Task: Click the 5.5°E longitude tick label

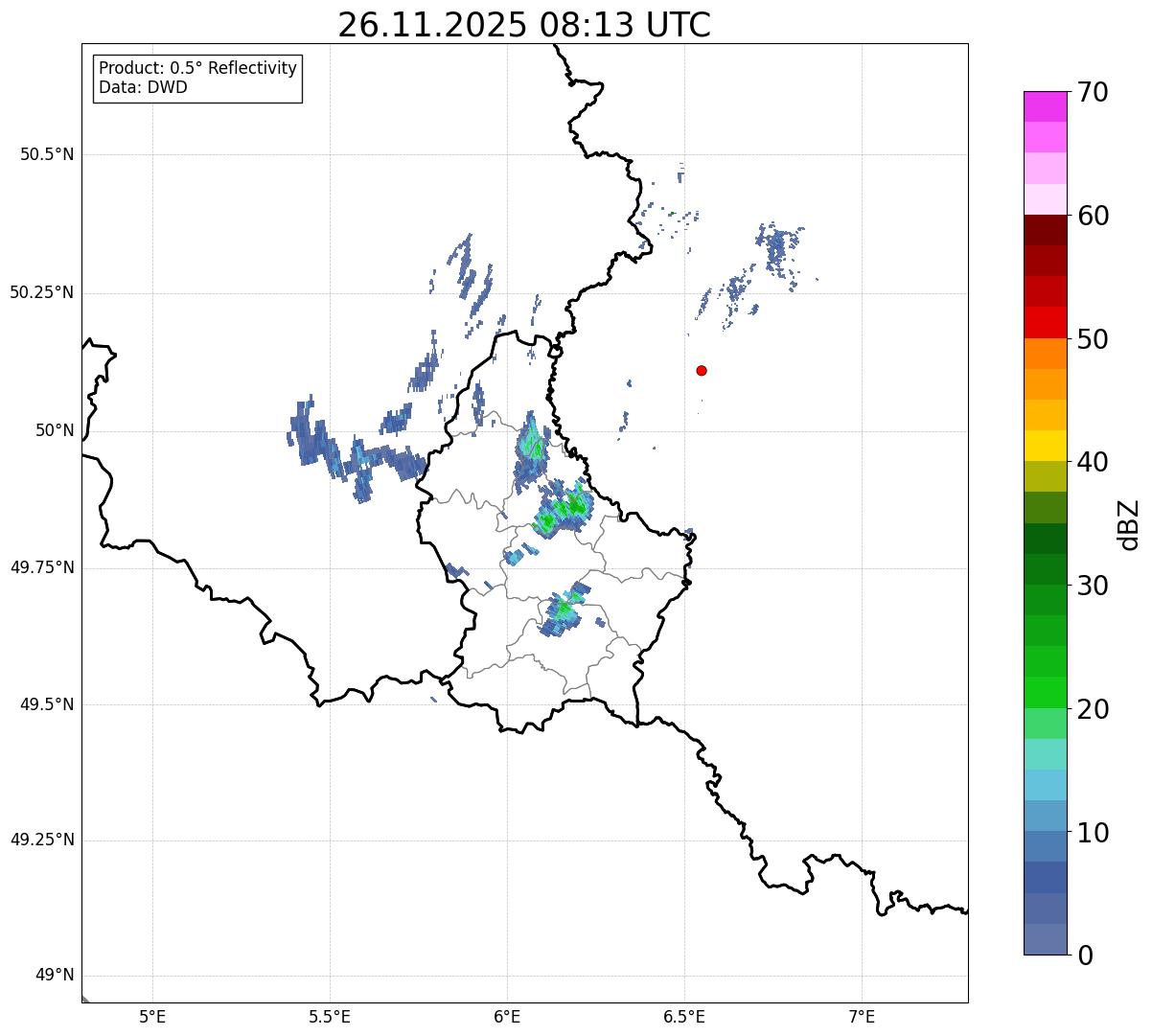Action: [331, 1016]
